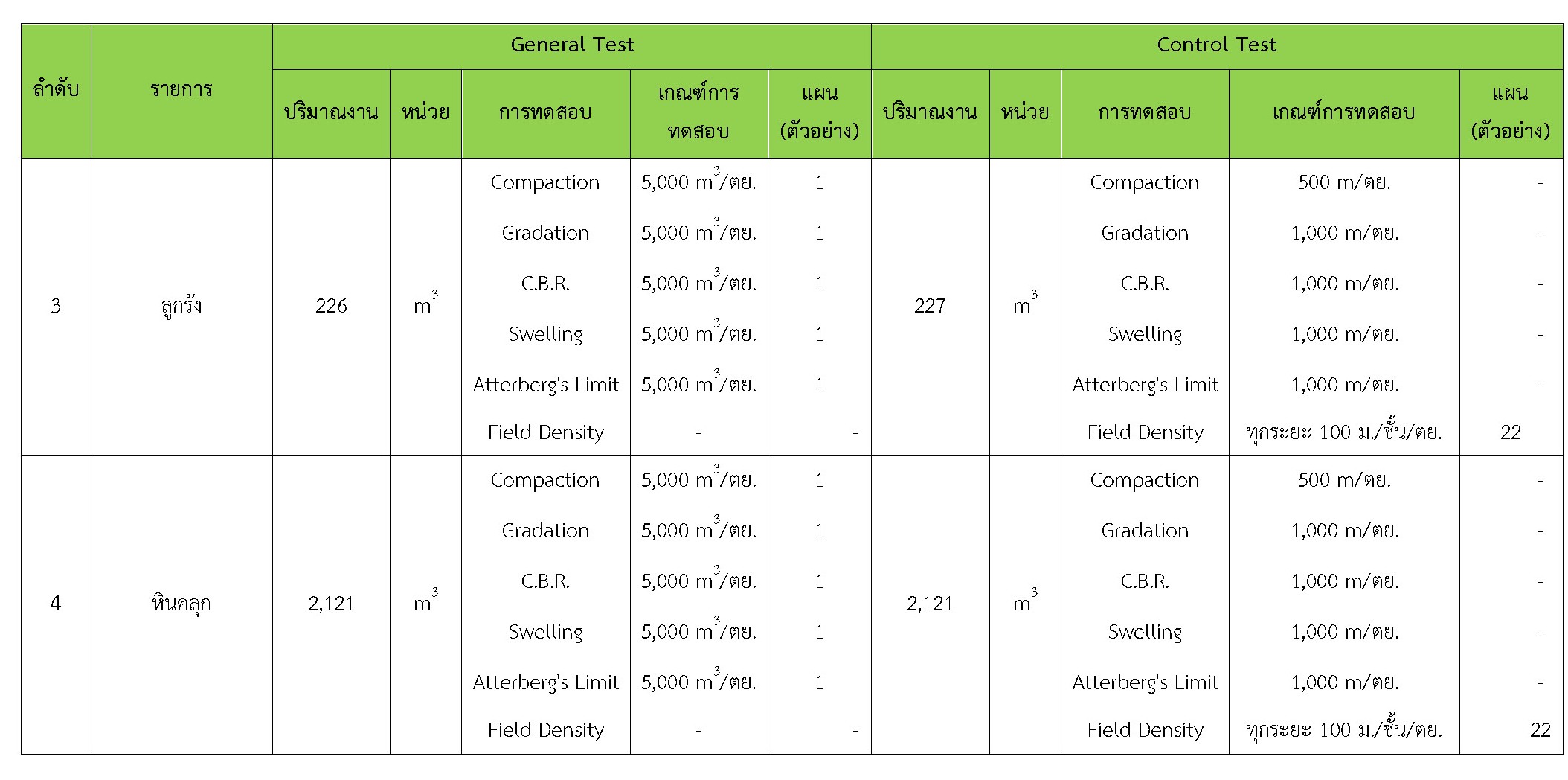Select the แผน (ตัวอย่าง) header under Control Test

click(x=1510, y=113)
